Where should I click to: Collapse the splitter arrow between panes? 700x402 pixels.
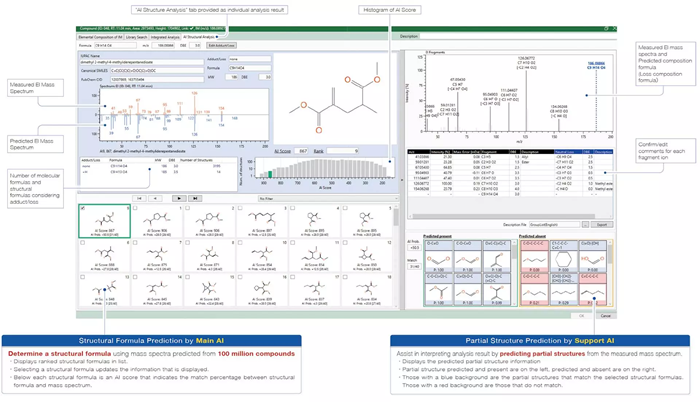[x=401, y=180]
